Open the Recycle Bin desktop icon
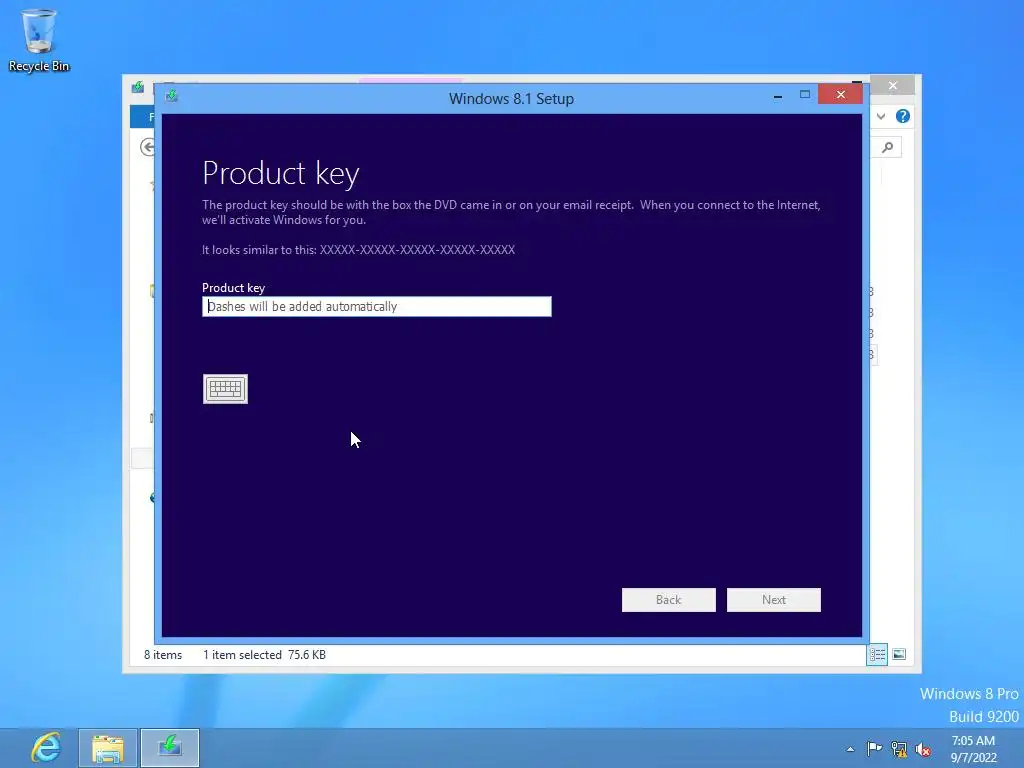Screen dimensions: 1024x768 39,40
